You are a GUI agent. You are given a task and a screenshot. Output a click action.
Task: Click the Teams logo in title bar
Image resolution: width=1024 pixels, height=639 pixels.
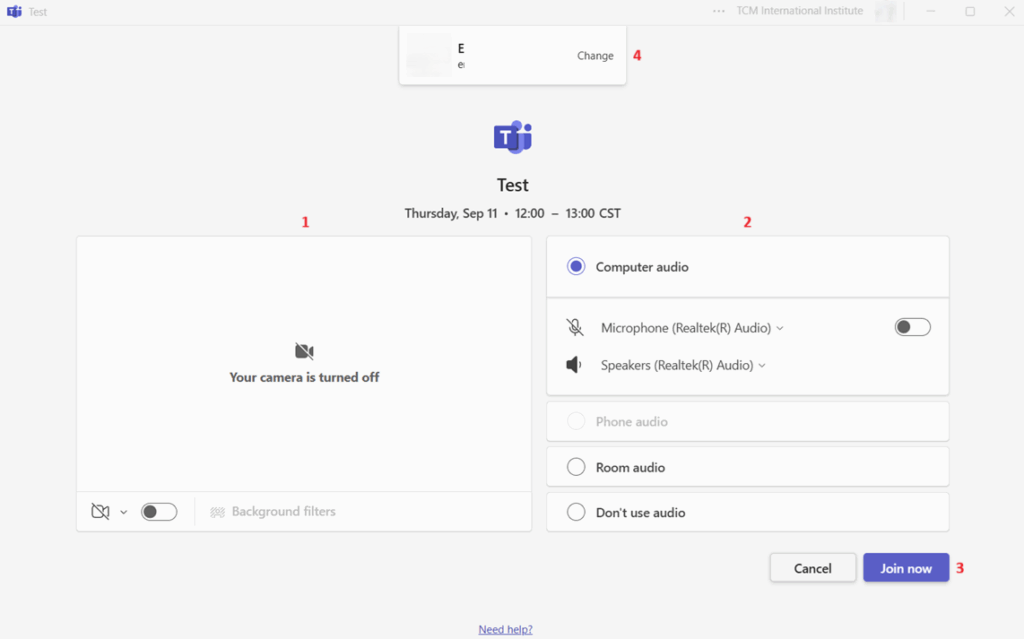[x=14, y=12]
